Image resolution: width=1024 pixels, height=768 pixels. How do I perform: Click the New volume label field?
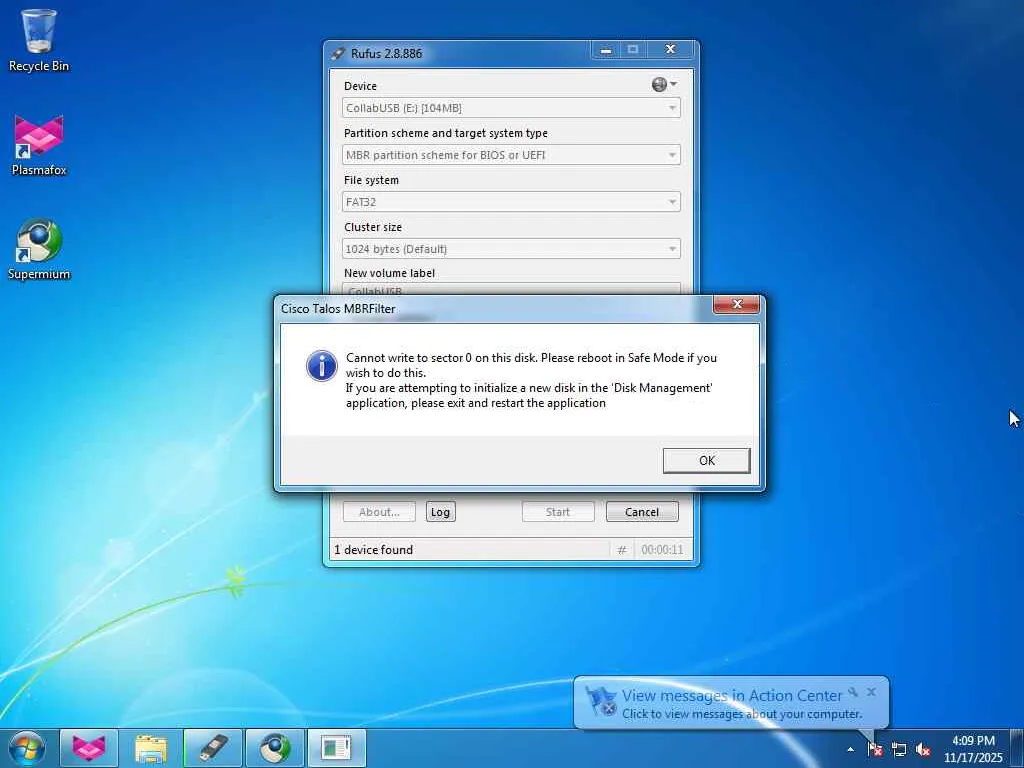point(511,289)
